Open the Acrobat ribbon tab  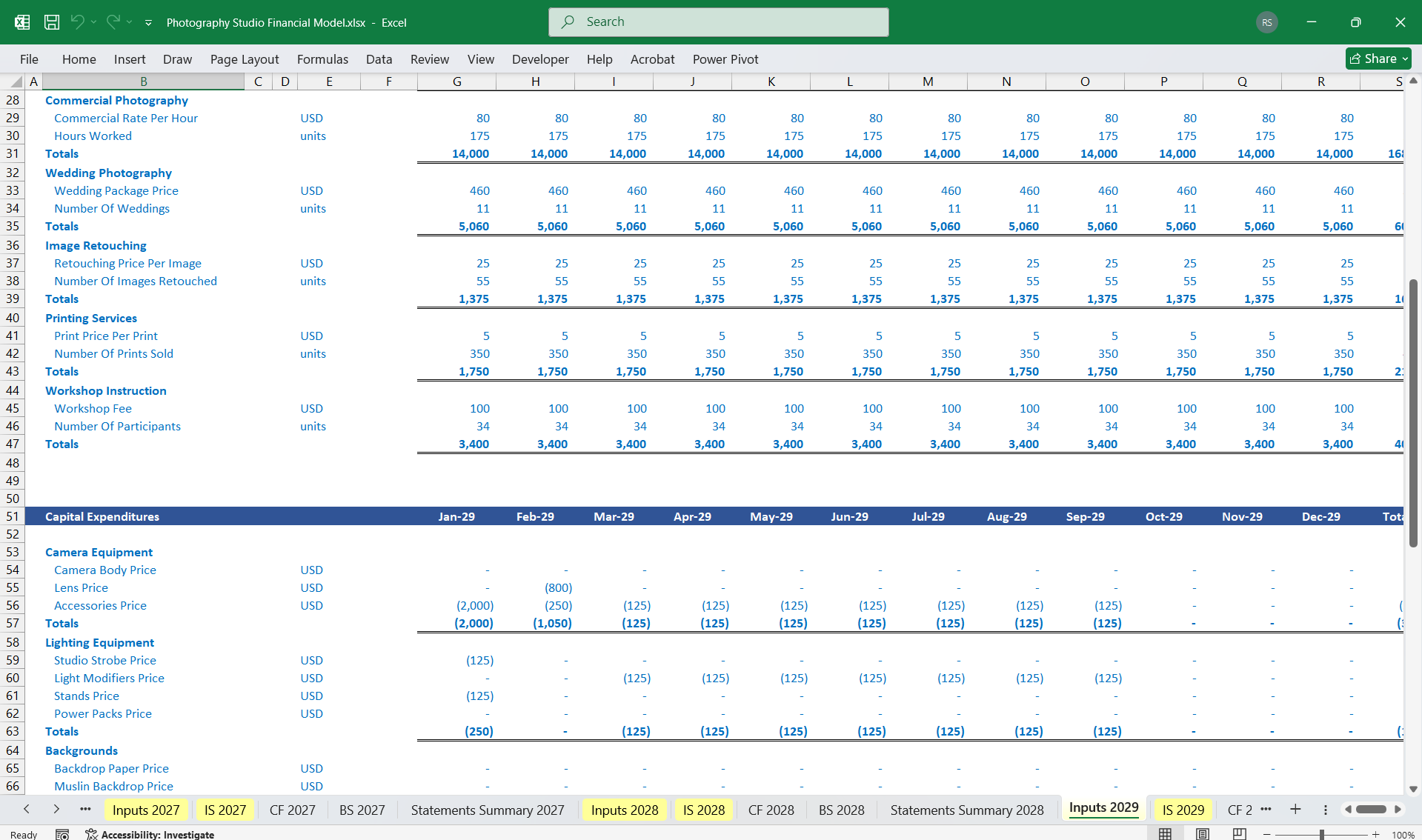coord(652,59)
